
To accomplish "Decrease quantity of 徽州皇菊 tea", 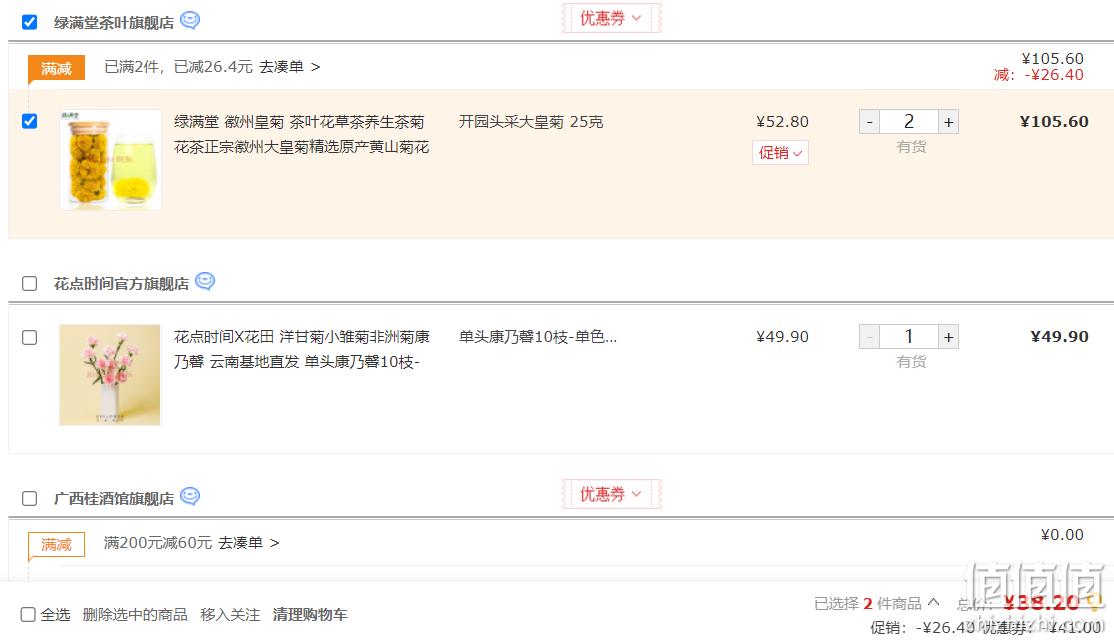I will click(870, 122).
